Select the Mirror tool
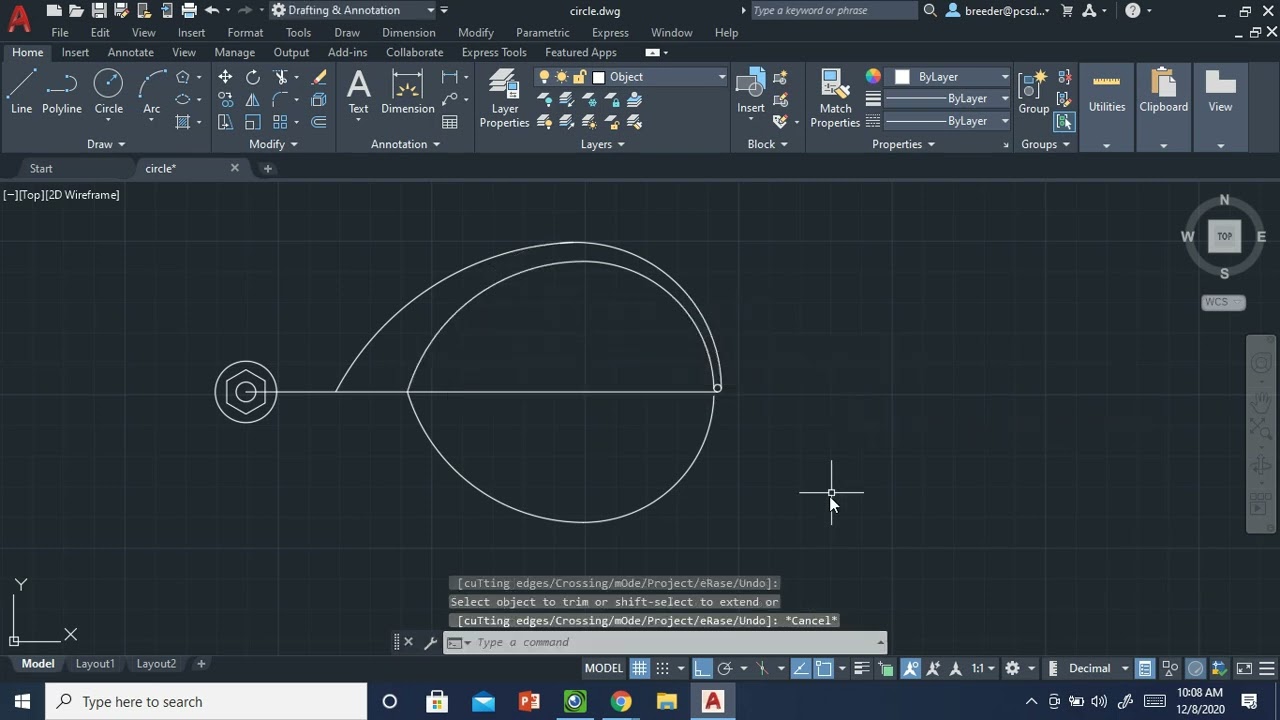 (x=253, y=100)
